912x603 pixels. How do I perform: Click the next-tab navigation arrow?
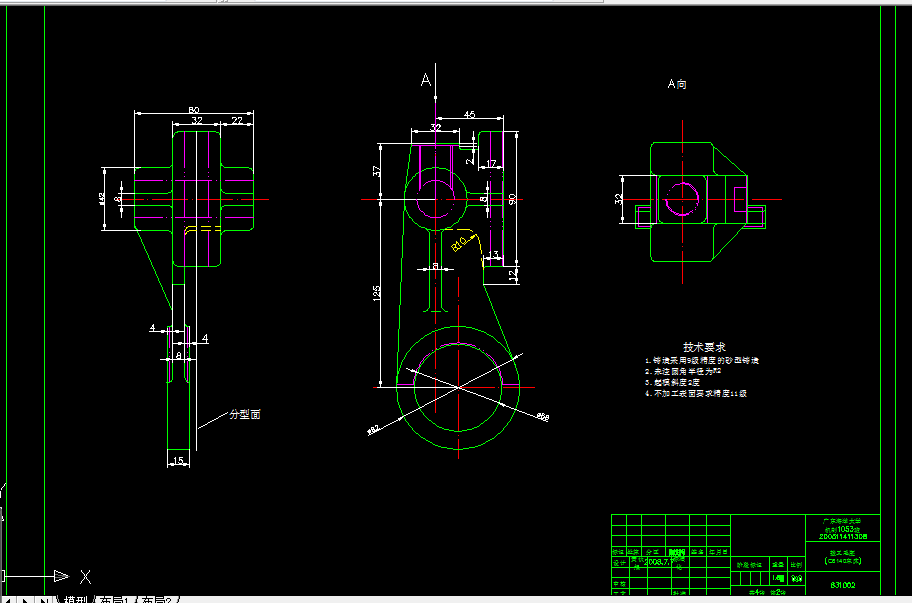tap(26, 600)
